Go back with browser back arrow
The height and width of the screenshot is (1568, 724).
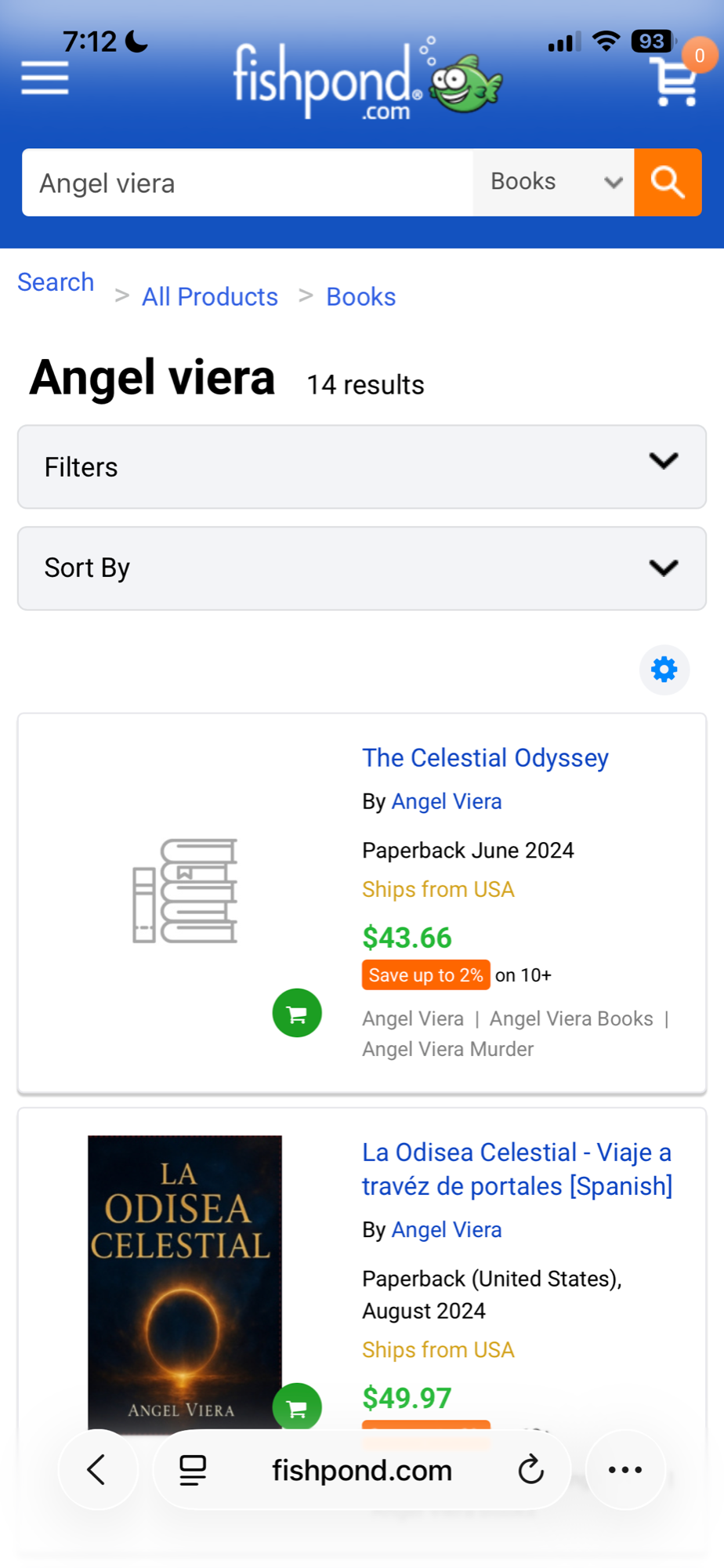(x=97, y=1470)
